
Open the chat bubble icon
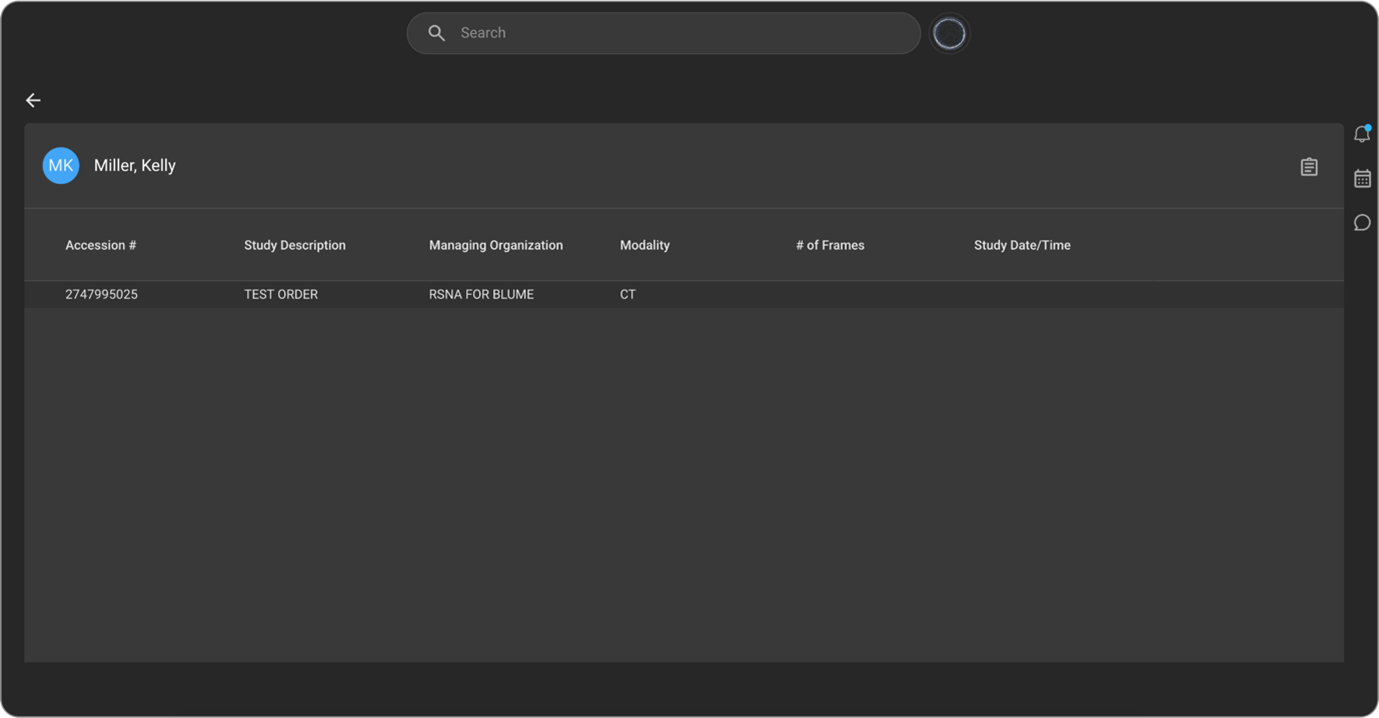tap(1362, 222)
